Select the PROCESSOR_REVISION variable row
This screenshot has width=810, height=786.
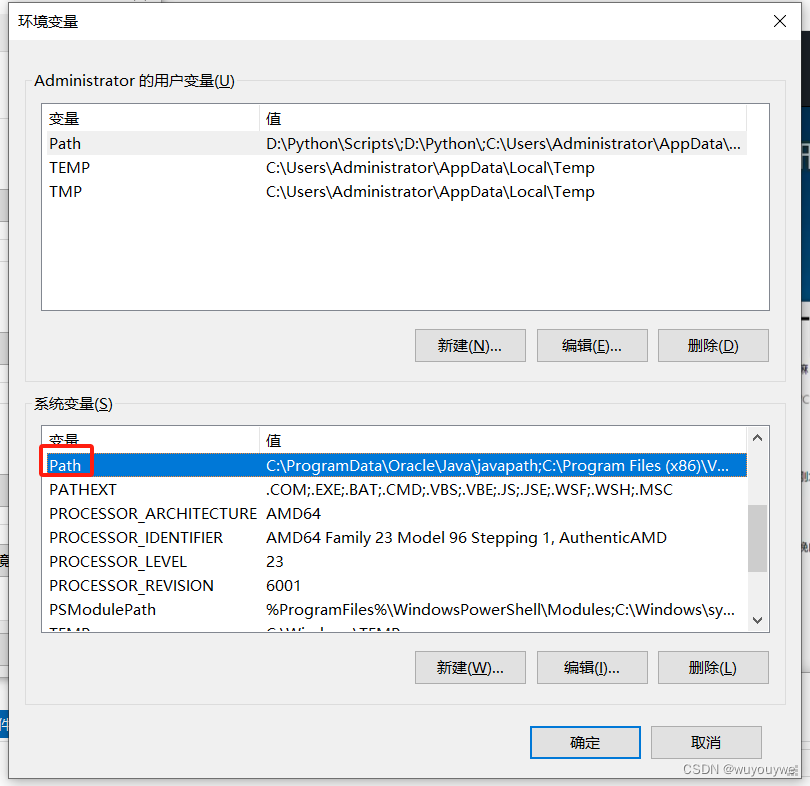coord(397,586)
